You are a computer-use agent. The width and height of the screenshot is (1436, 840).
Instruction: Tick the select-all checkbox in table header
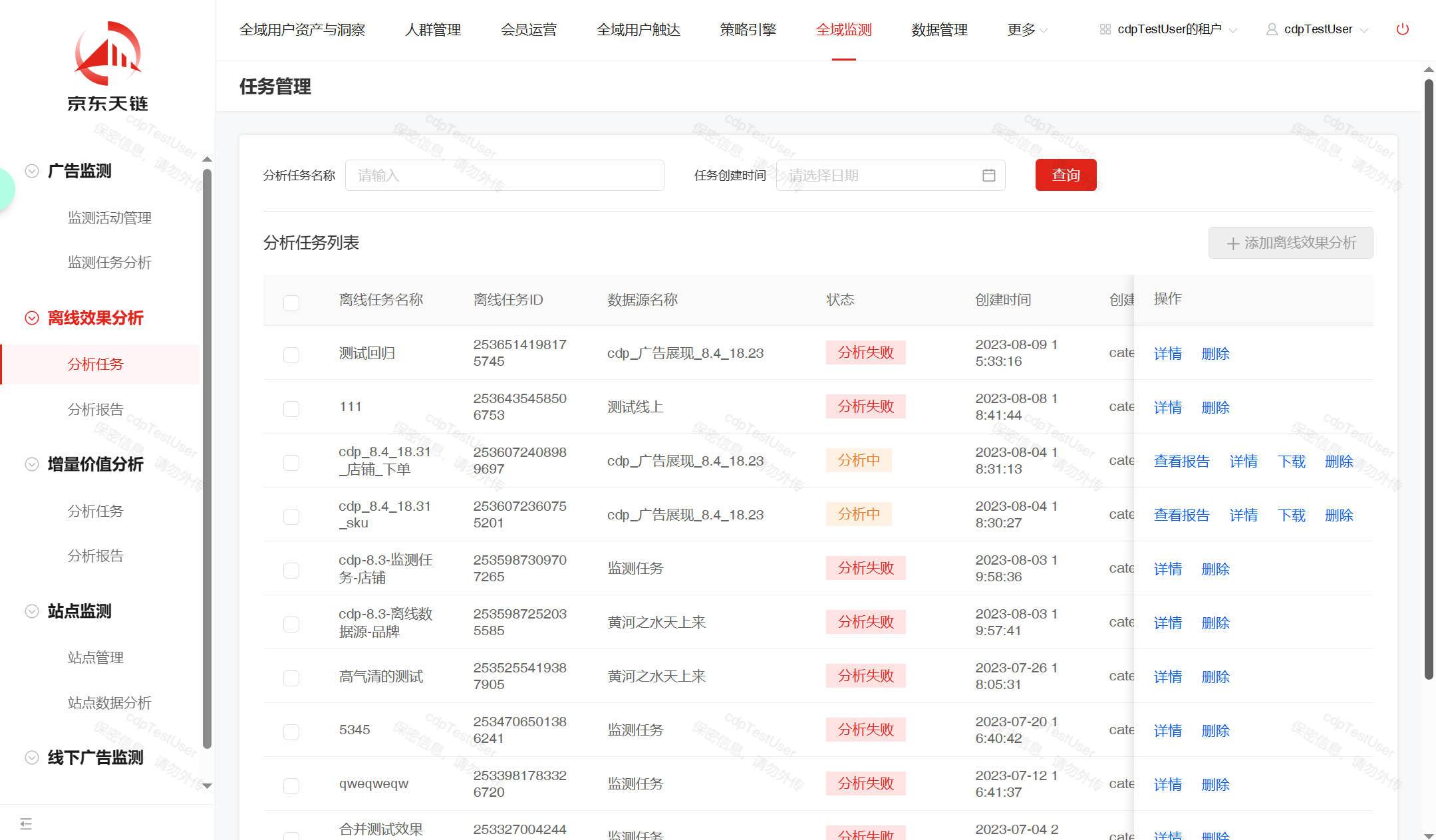click(x=291, y=303)
